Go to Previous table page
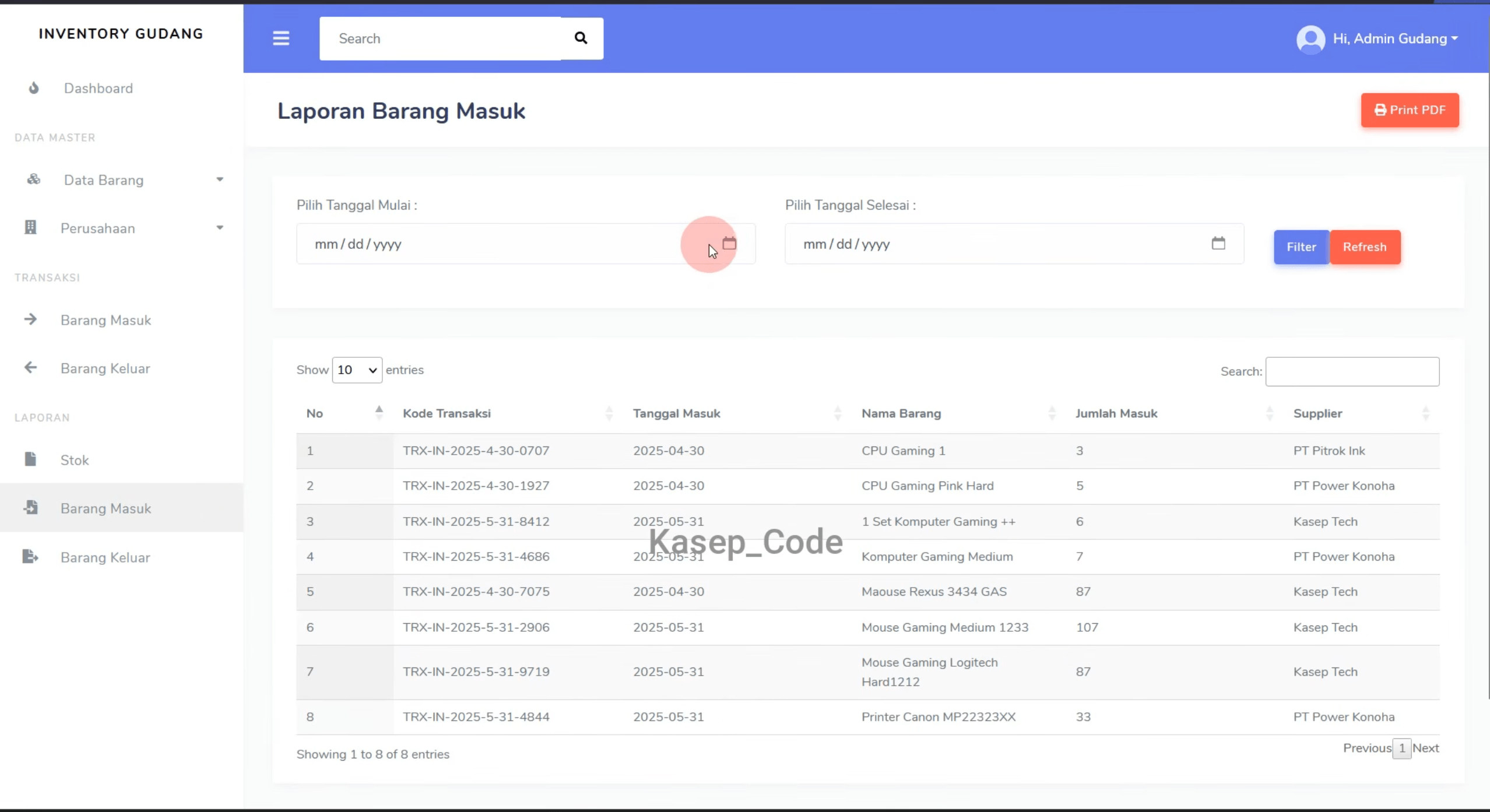This screenshot has width=1490, height=812. (x=1367, y=748)
